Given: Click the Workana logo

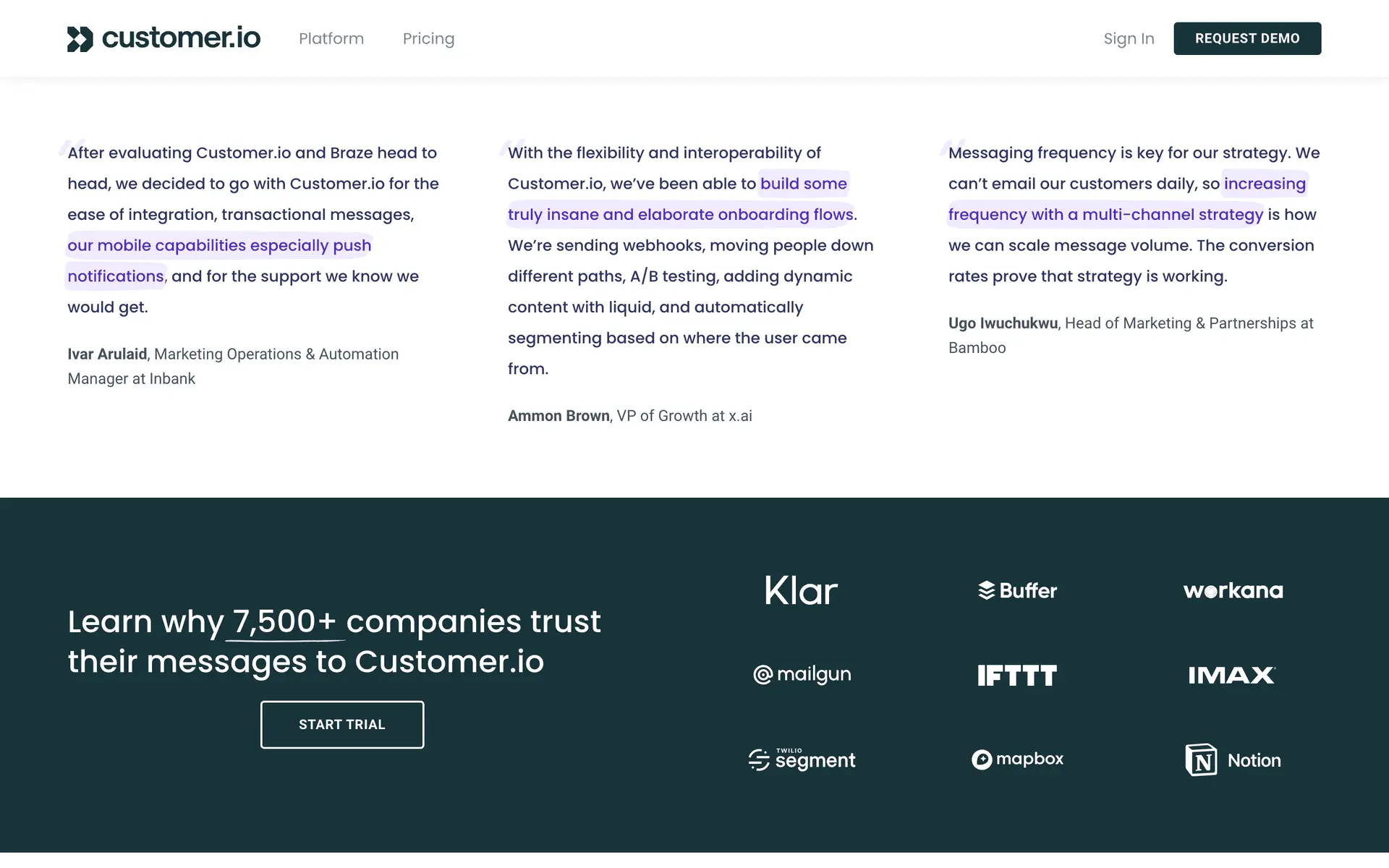Looking at the screenshot, I should pyautogui.click(x=1233, y=591).
